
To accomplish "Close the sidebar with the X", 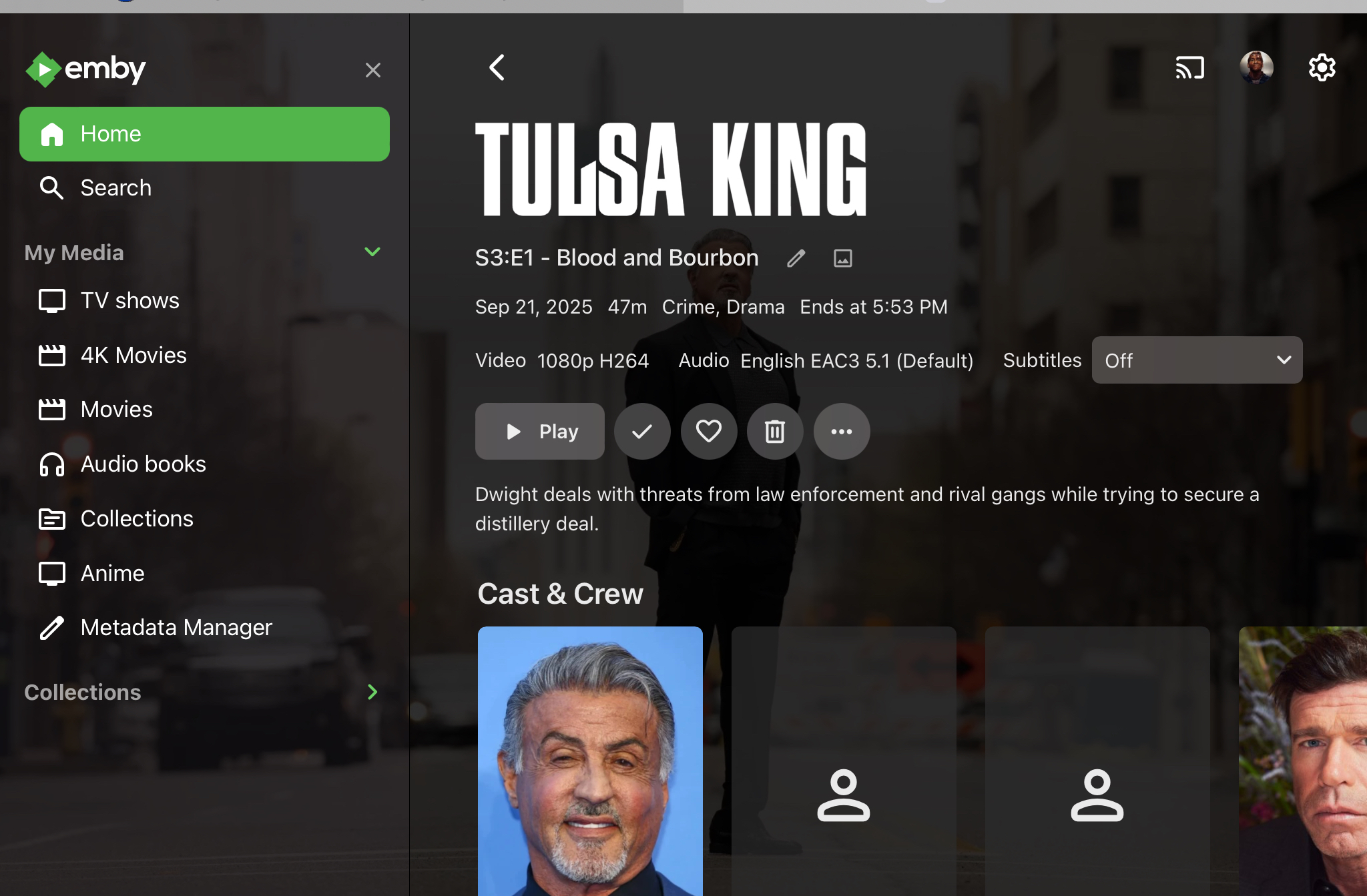I will [373, 70].
